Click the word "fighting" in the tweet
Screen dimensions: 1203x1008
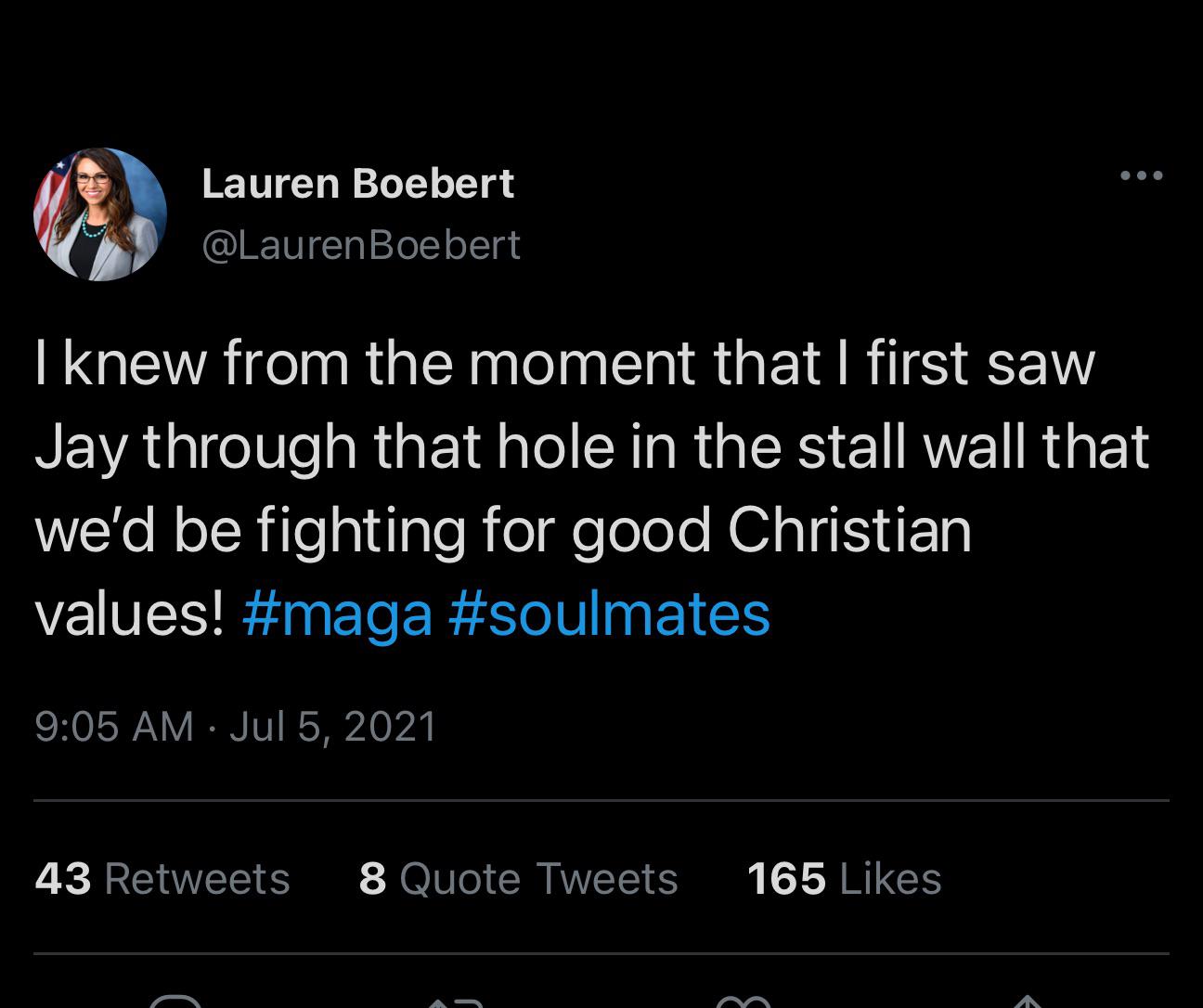[360, 531]
